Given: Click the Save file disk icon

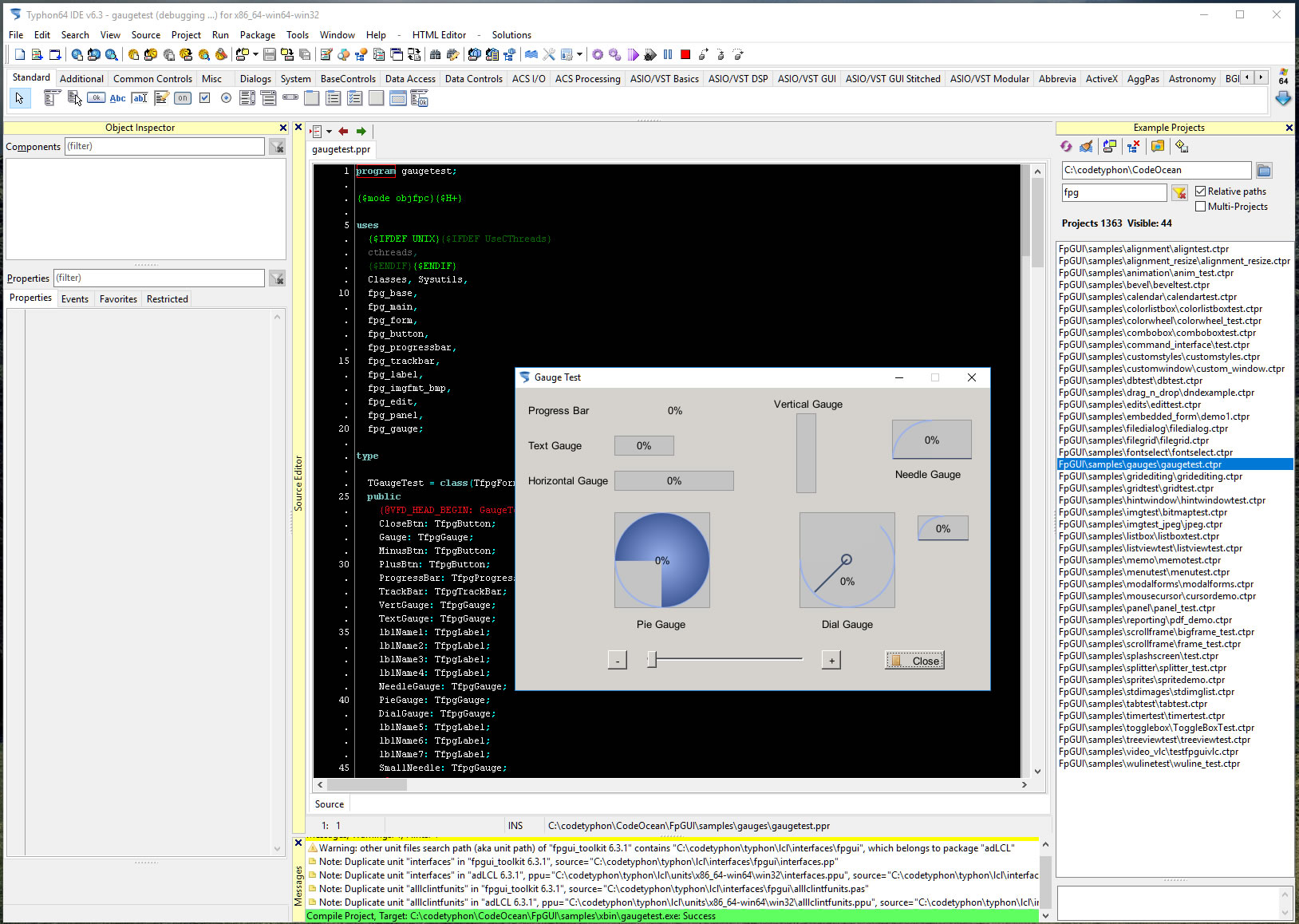Looking at the screenshot, I should coord(269,54).
